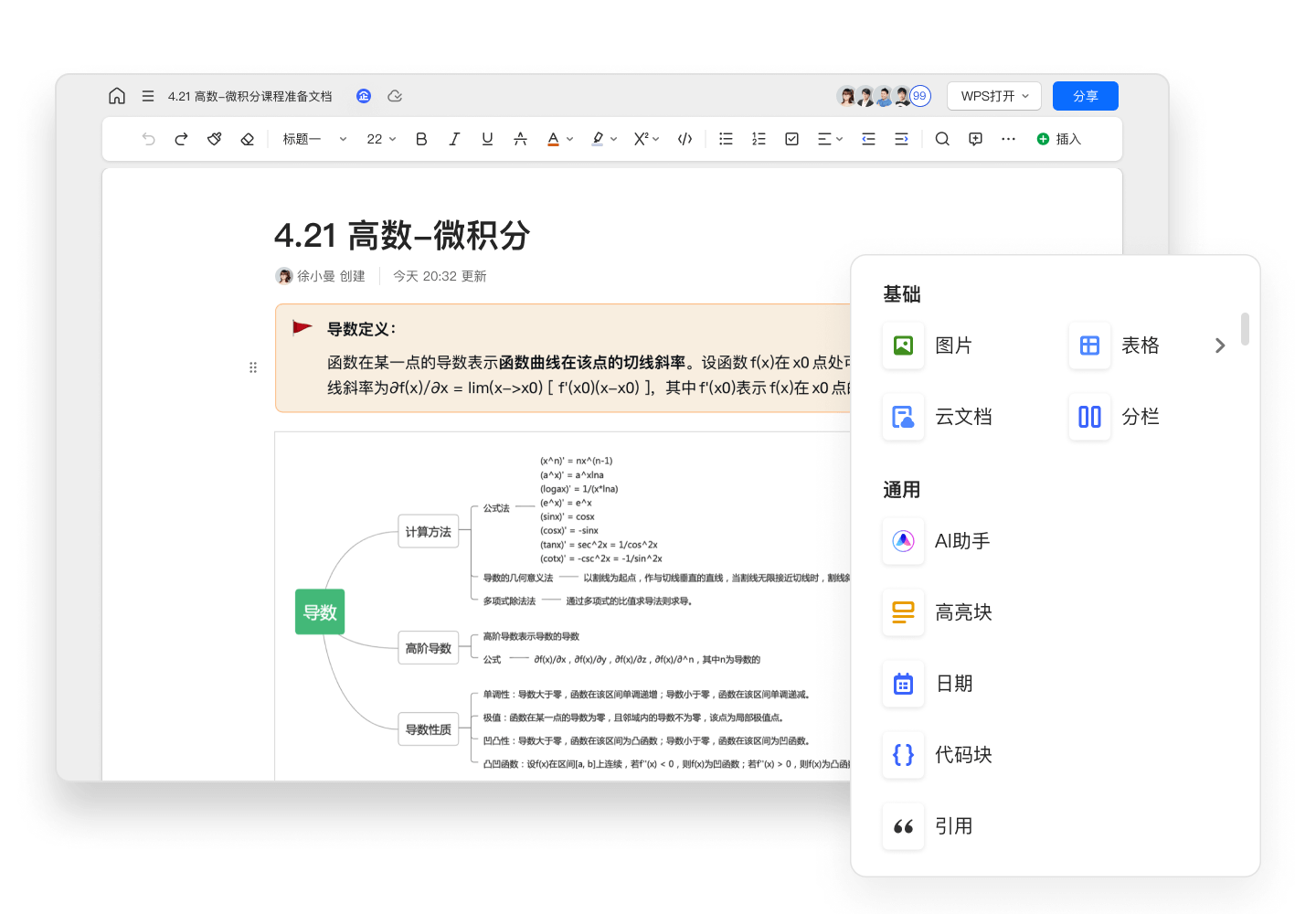Open the font size 22 dropdown
Image resolution: width=1316 pixels, height=914 pixels.
click(380, 138)
